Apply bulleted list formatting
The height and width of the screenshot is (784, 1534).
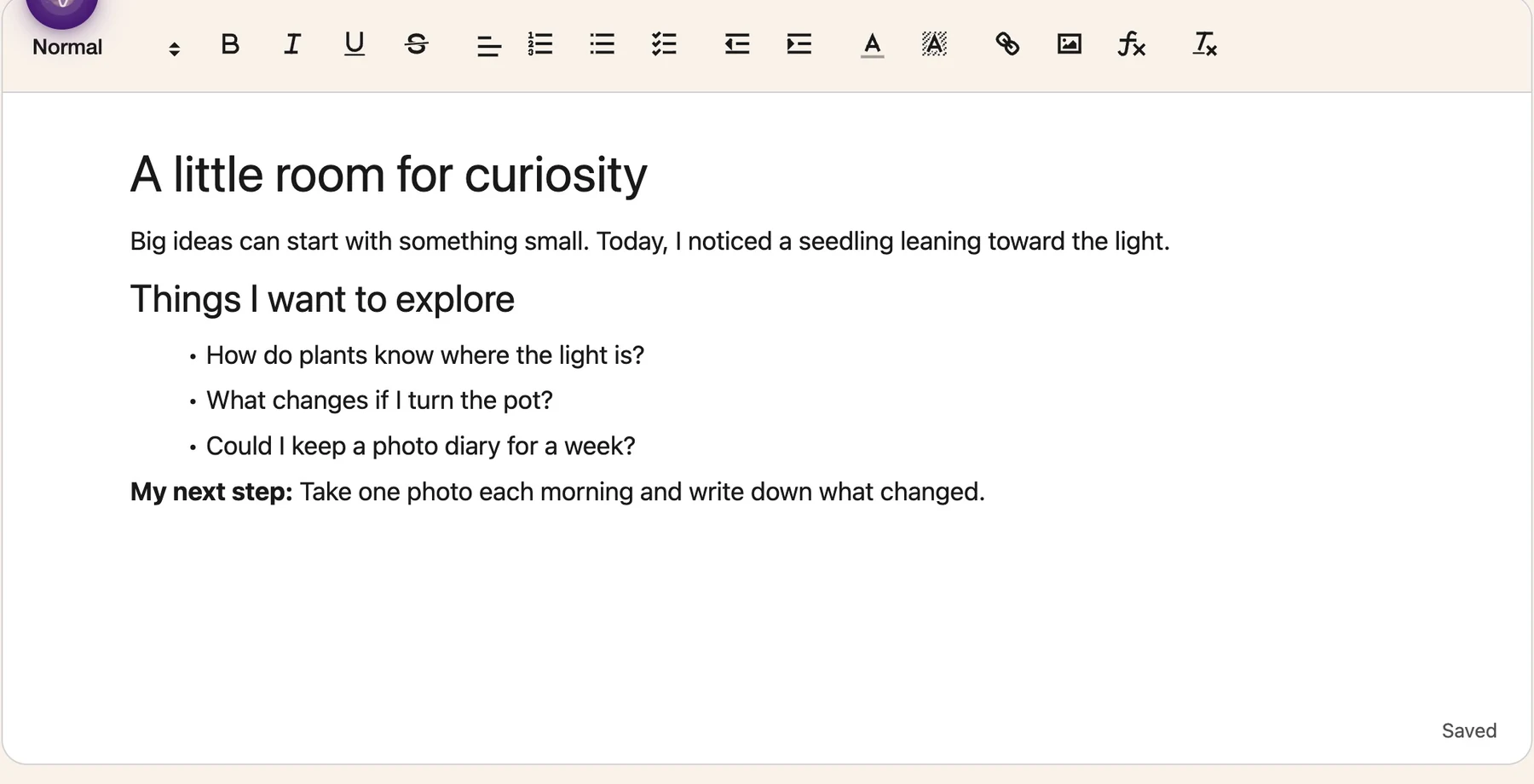click(603, 44)
